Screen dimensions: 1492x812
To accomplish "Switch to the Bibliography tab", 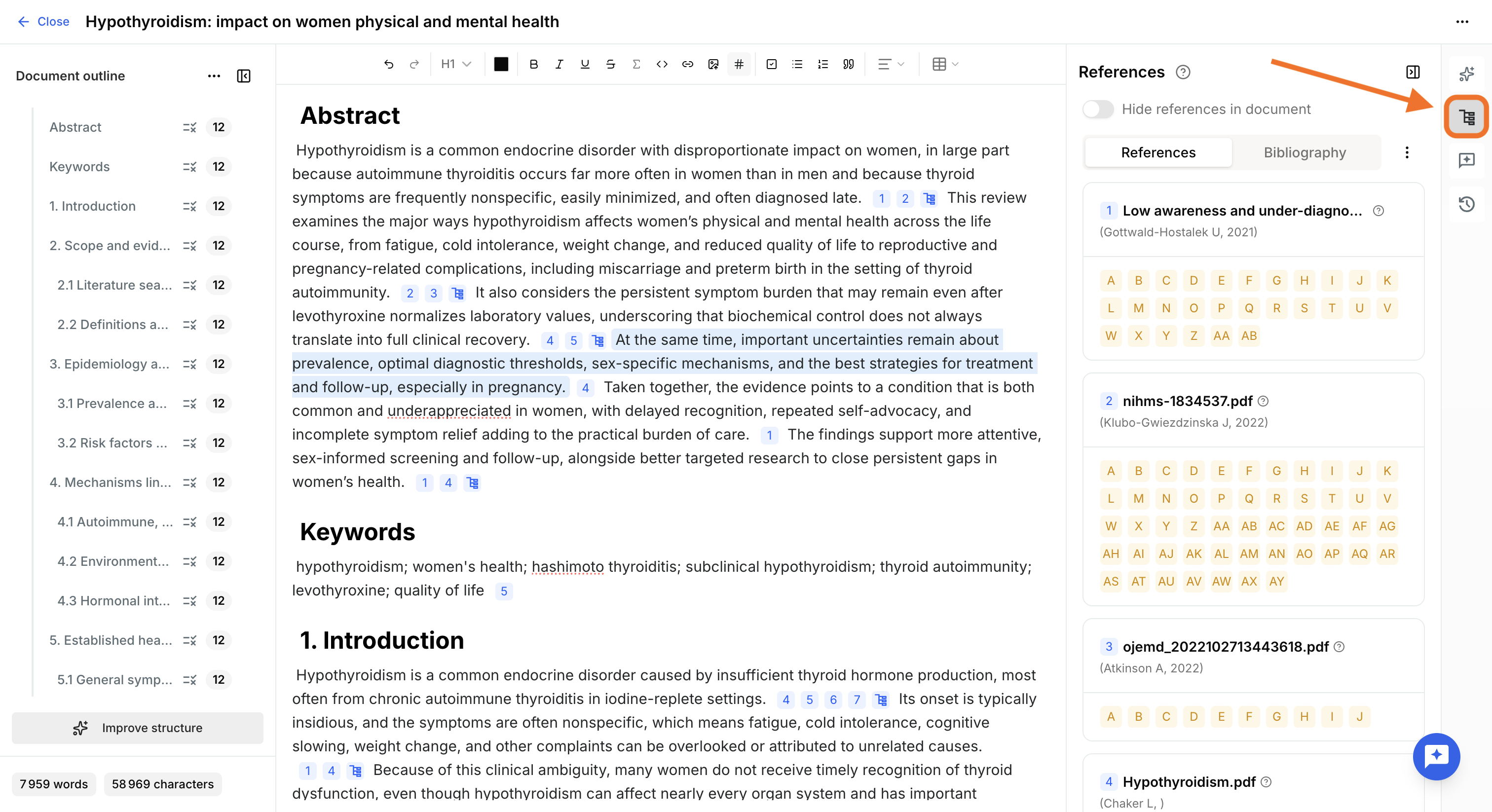I will [x=1305, y=152].
